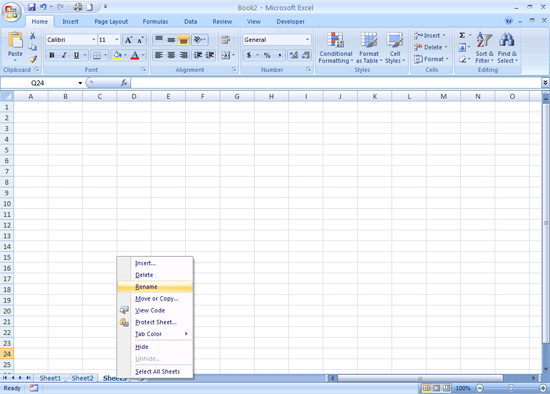This screenshot has width=550, height=394.
Task: Toggle Top Align vertical alignment
Action: (159, 40)
